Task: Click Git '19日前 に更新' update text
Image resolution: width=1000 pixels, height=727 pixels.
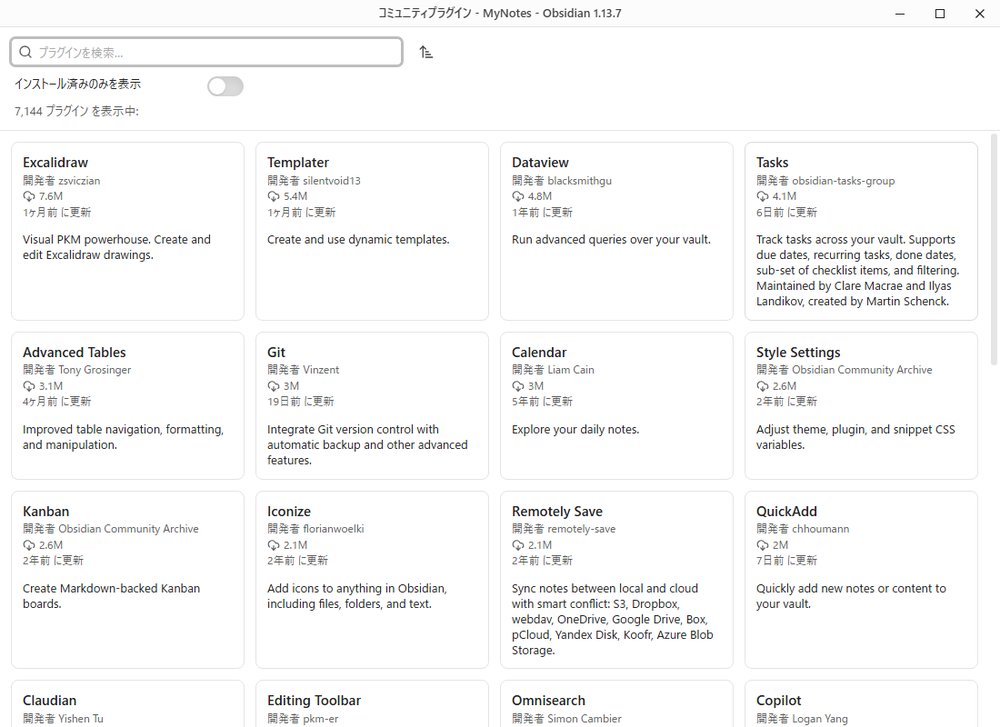Action: pyautogui.click(x=300, y=402)
